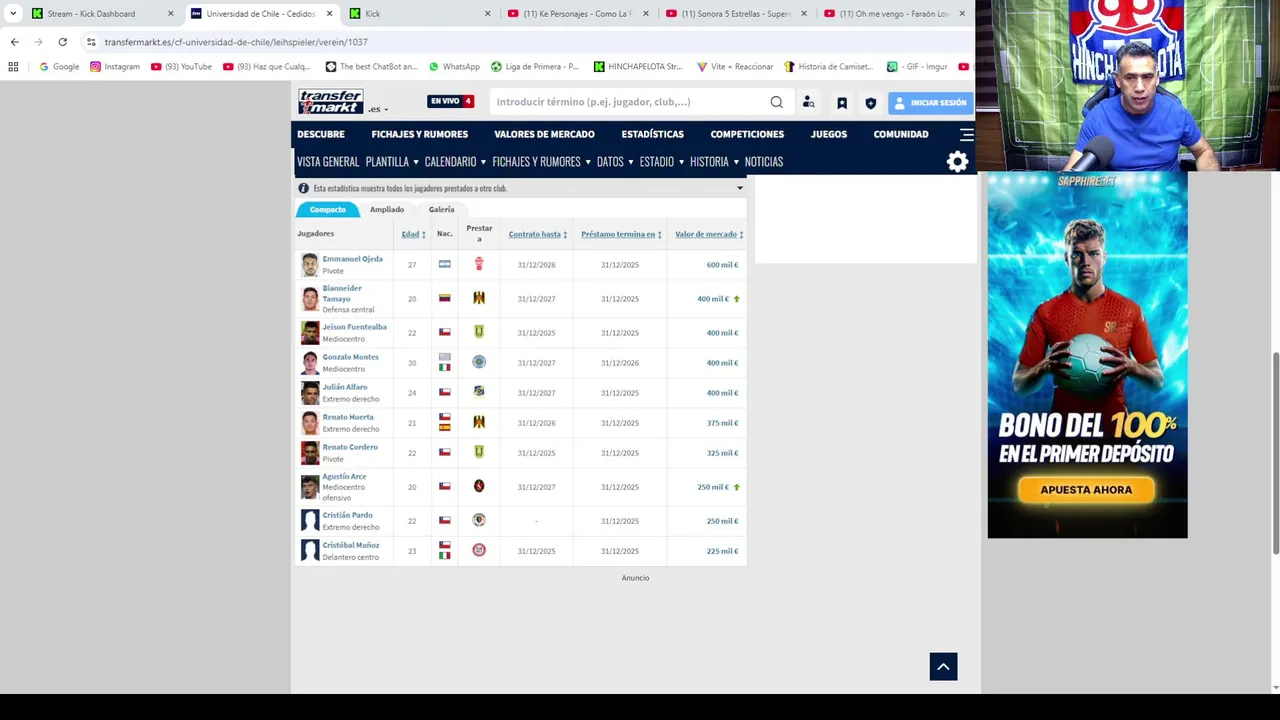The width and height of the screenshot is (1280, 720).
Task: Click the club crest in Emmanuel Ojeda row
Action: [479, 264]
